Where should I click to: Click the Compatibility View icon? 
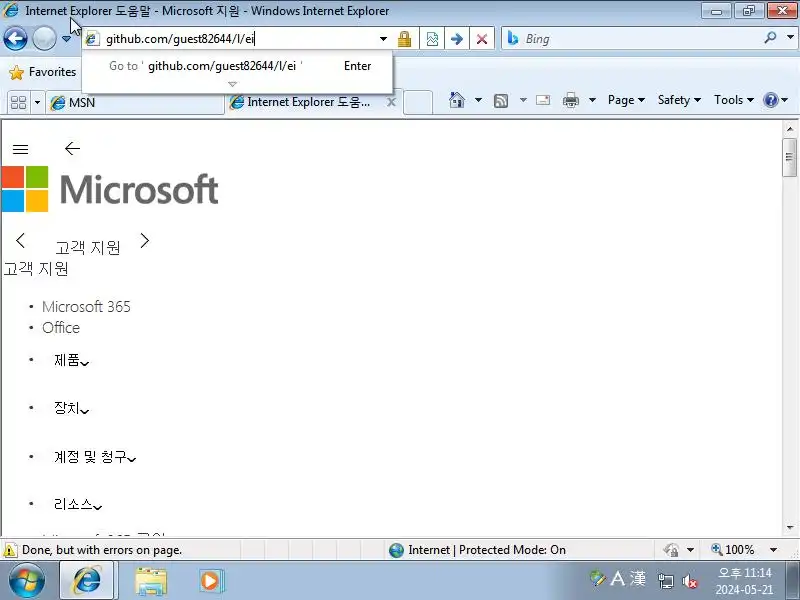tap(432, 39)
